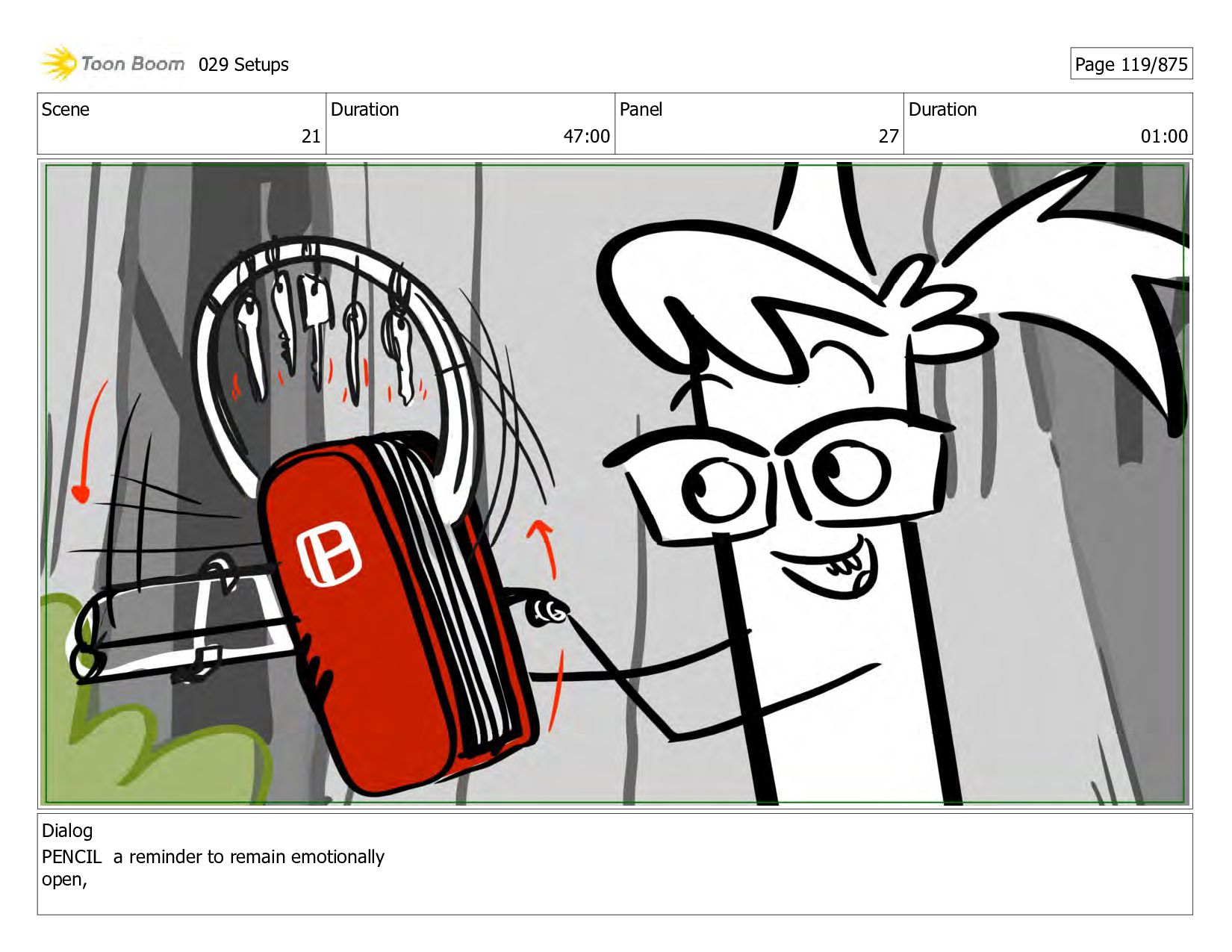1232x952 pixels.
Task: Click the 'Dialog' section label
Action: pos(67,831)
